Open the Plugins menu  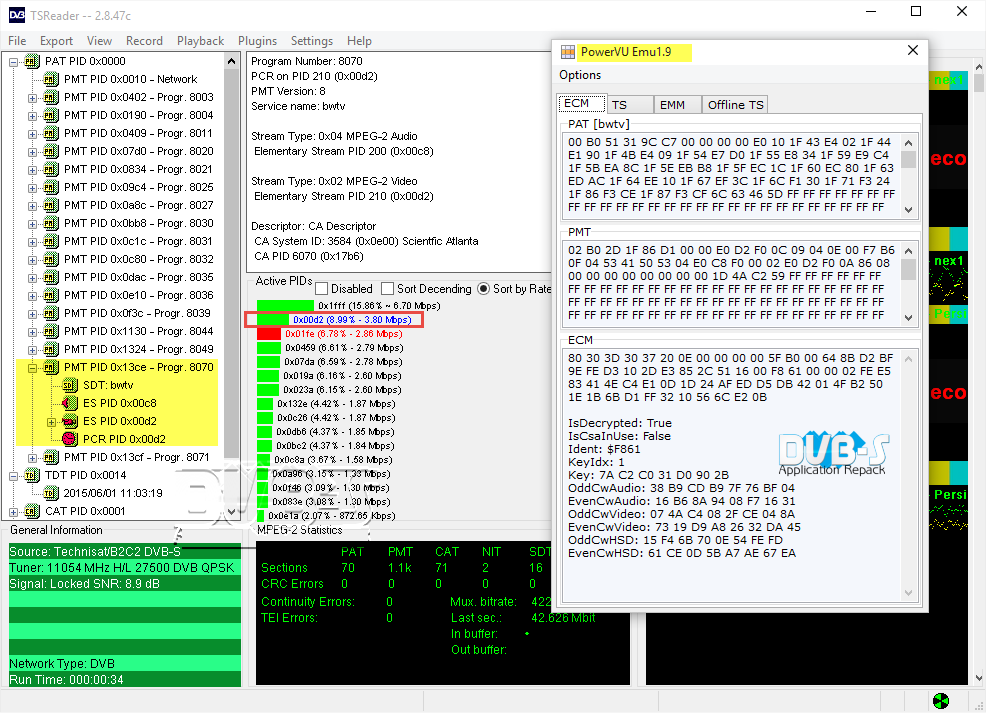pyautogui.click(x=257, y=41)
